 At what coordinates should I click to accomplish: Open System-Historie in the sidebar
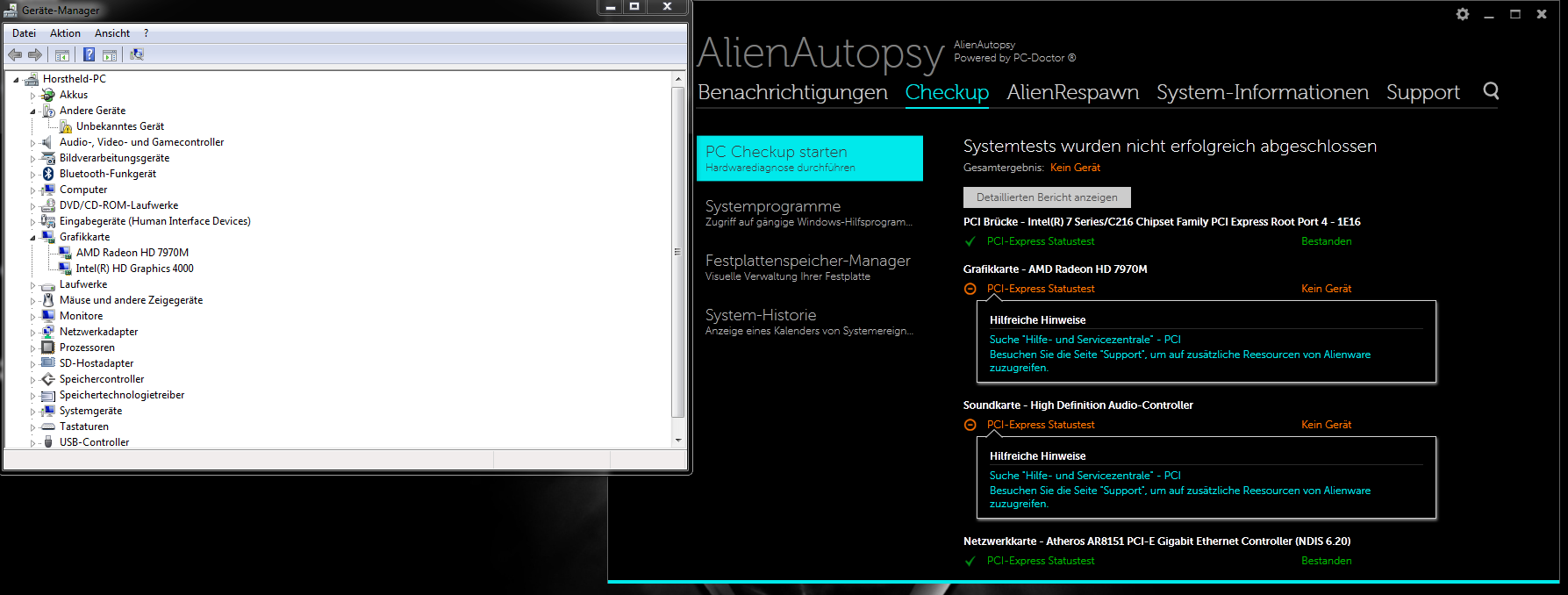[x=809, y=321]
